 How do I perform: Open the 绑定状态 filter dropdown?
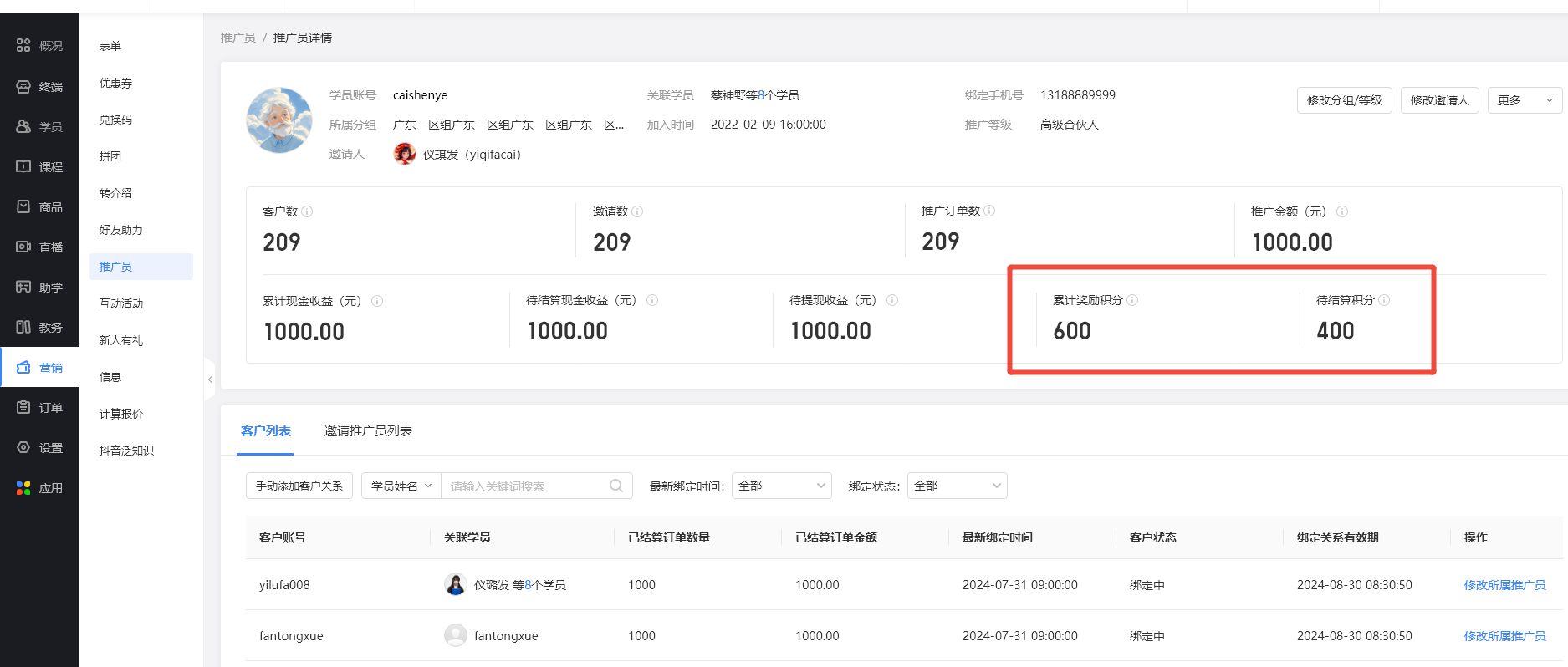[957, 486]
